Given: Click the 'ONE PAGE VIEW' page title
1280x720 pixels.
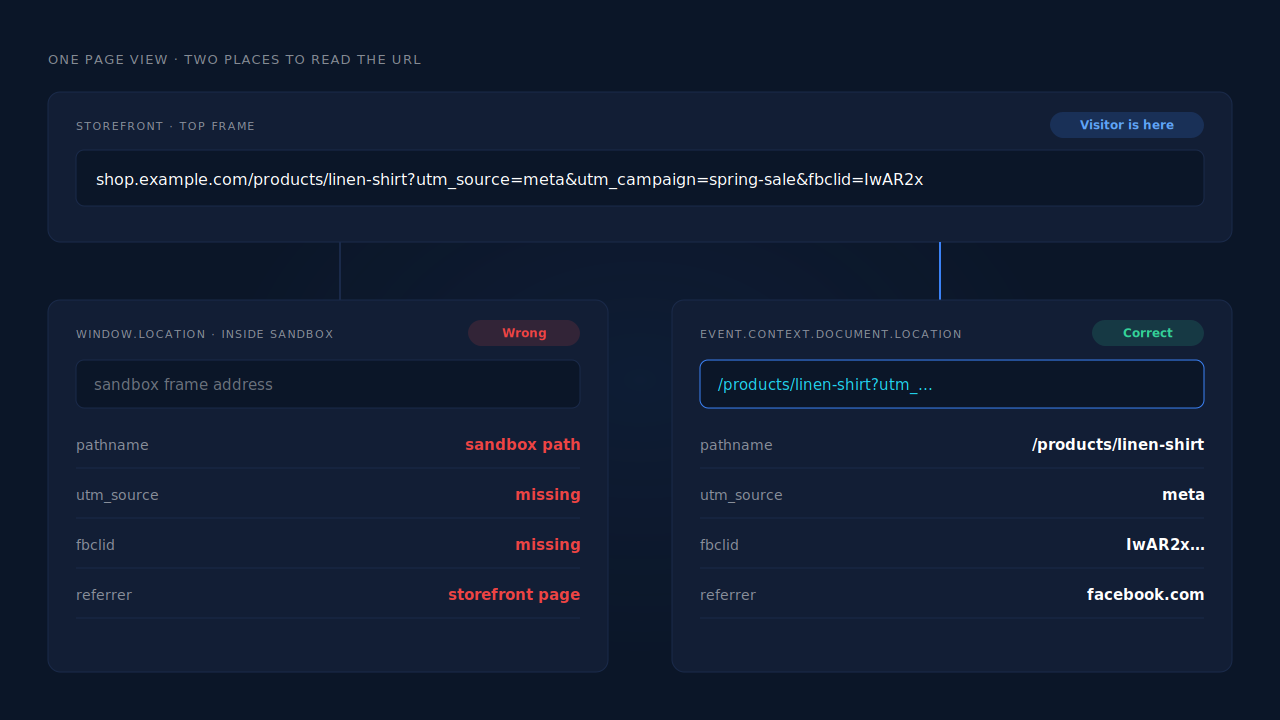Looking at the screenshot, I should click(x=235, y=60).
